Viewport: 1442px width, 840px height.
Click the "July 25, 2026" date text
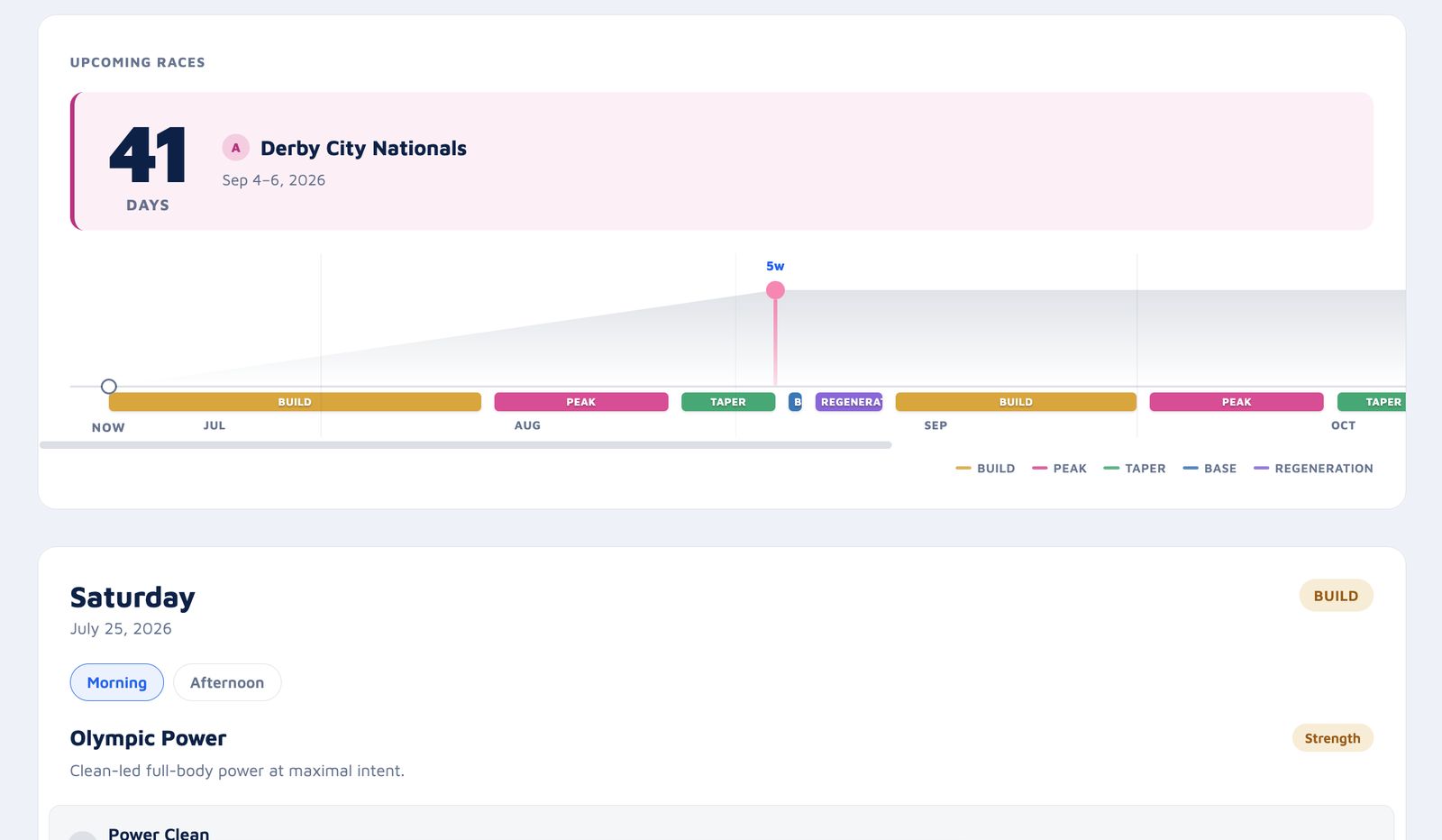click(x=121, y=629)
